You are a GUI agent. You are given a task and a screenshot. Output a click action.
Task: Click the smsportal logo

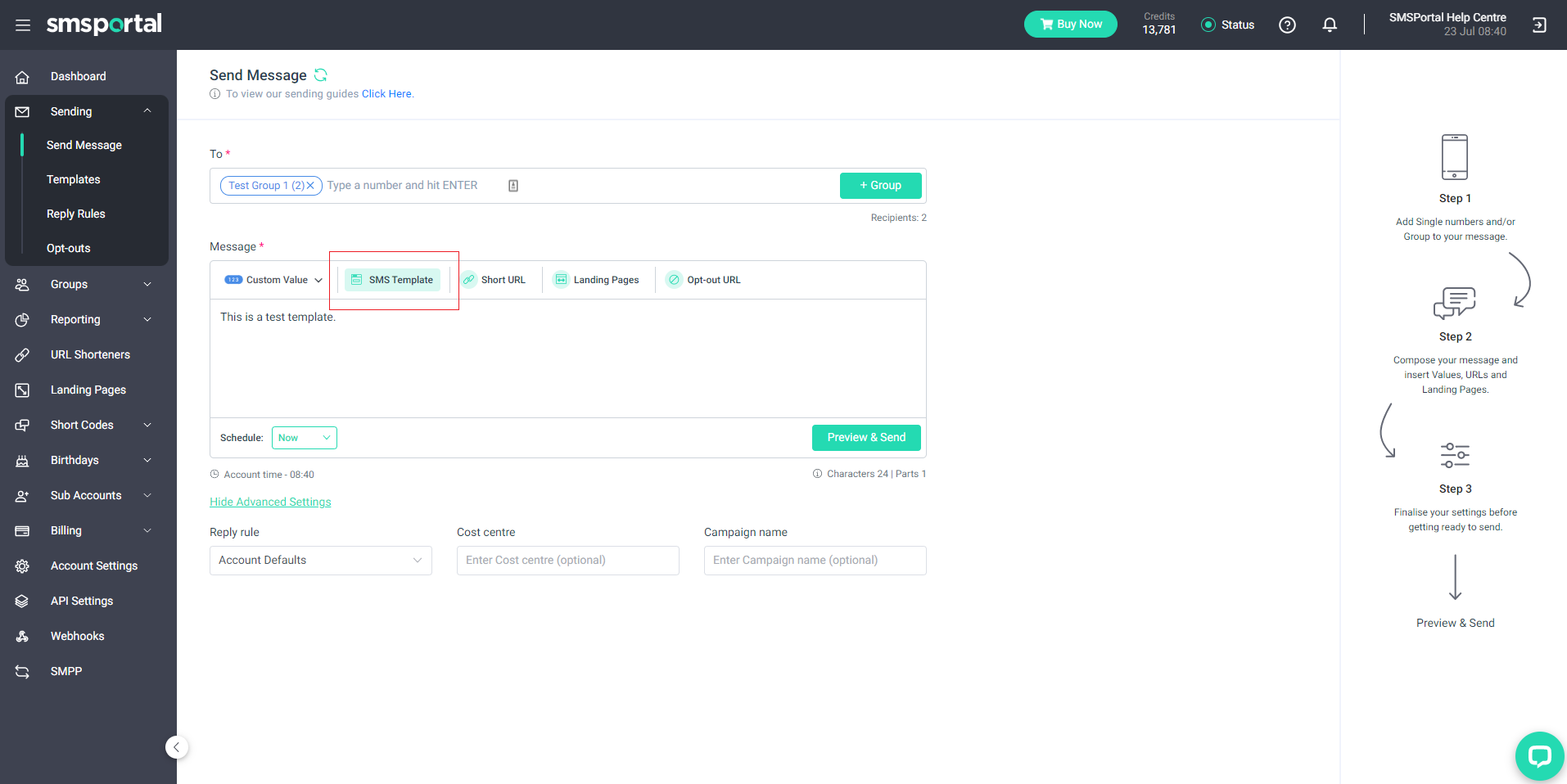click(104, 24)
